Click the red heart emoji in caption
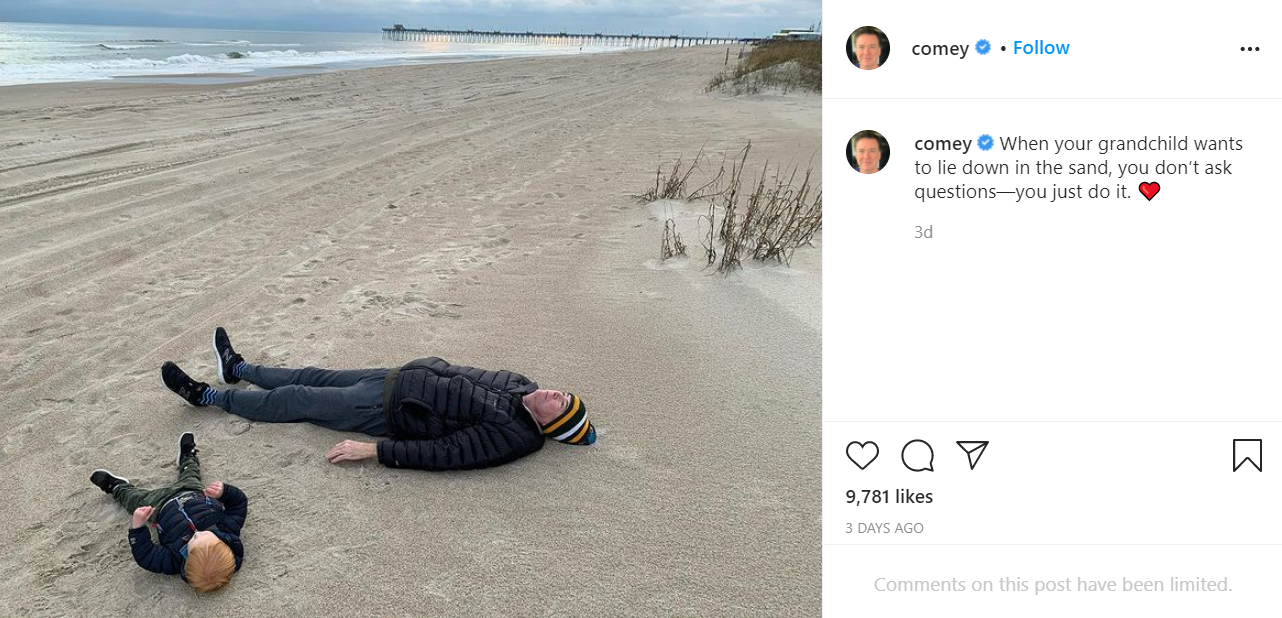Image resolution: width=1282 pixels, height=618 pixels. tap(1149, 191)
